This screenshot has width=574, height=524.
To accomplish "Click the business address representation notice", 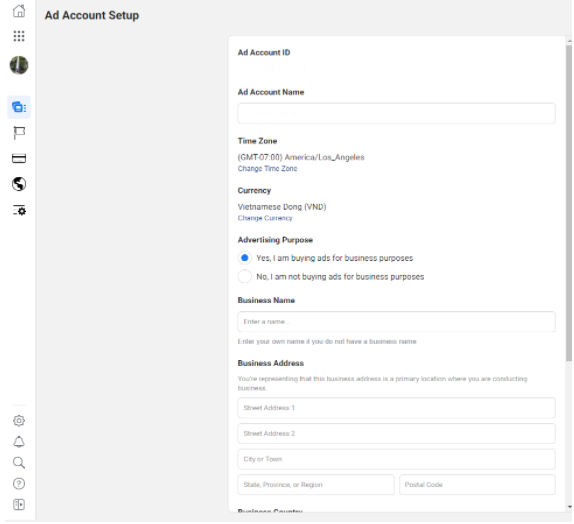I will 383,383.
